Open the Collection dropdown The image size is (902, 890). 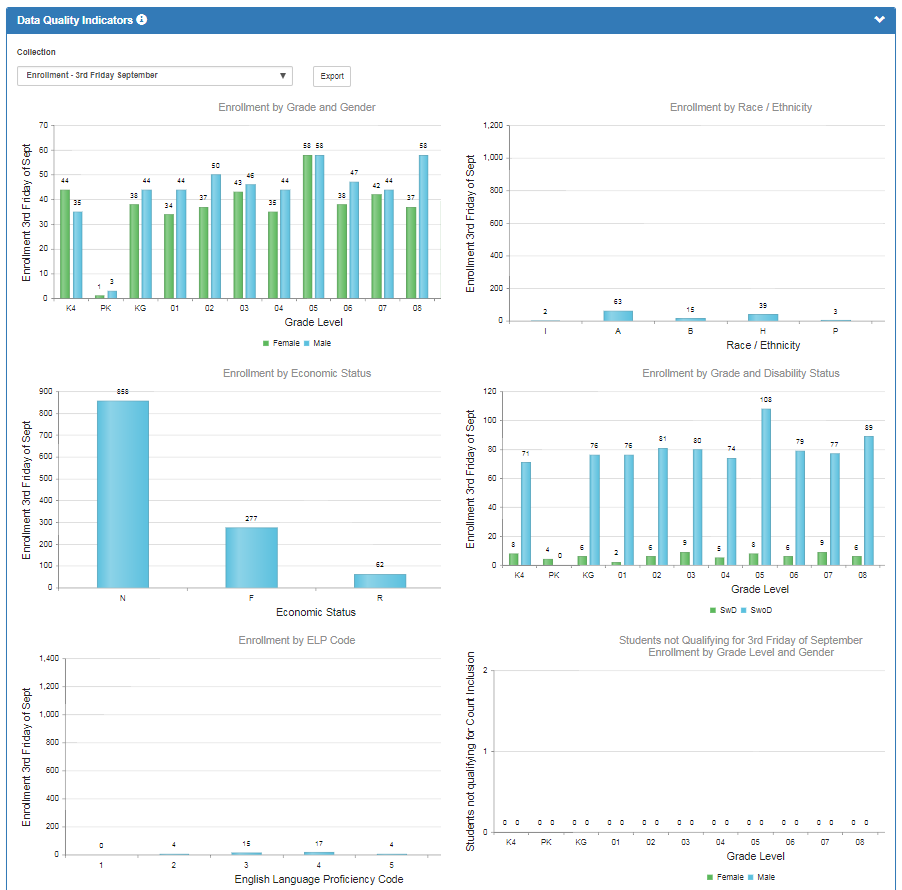click(155, 75)
